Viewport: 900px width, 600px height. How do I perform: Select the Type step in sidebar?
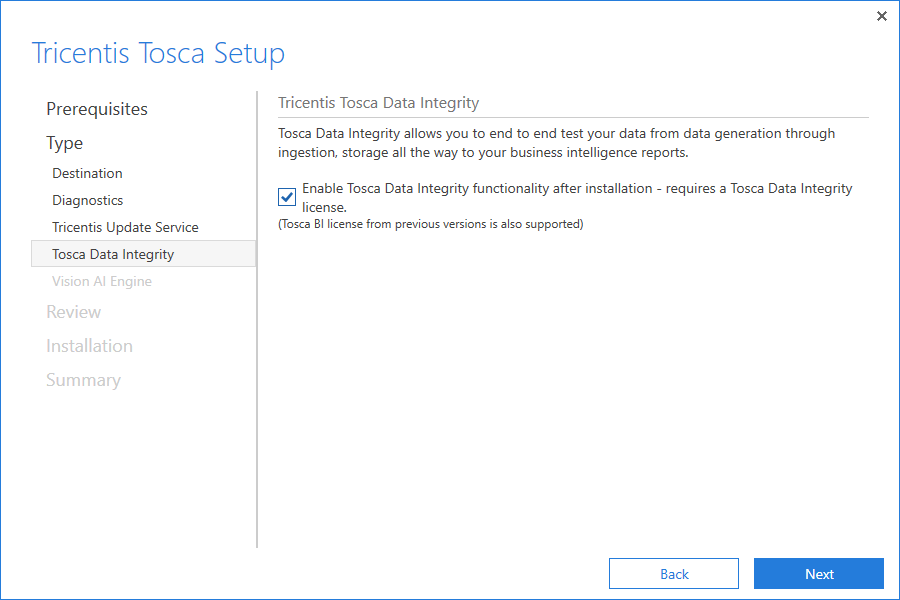pyautogui.click(x=65, y=143)
